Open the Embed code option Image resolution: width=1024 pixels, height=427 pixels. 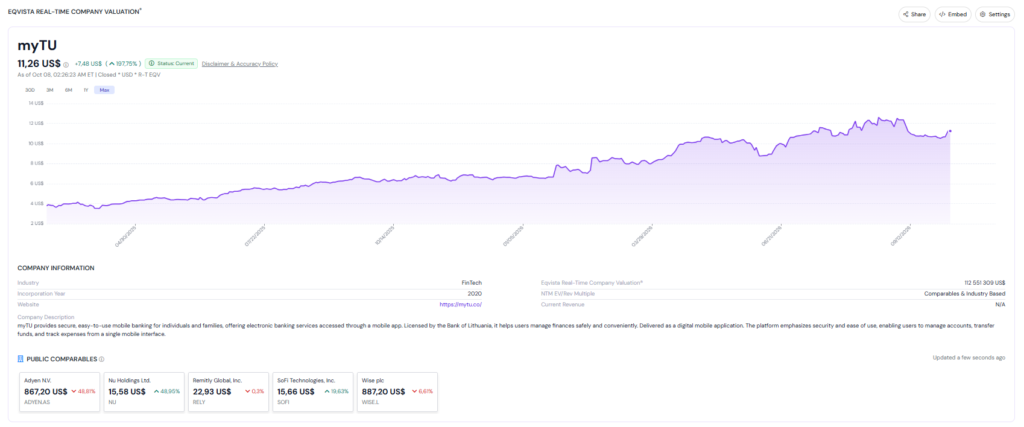(x=953, y=14)
